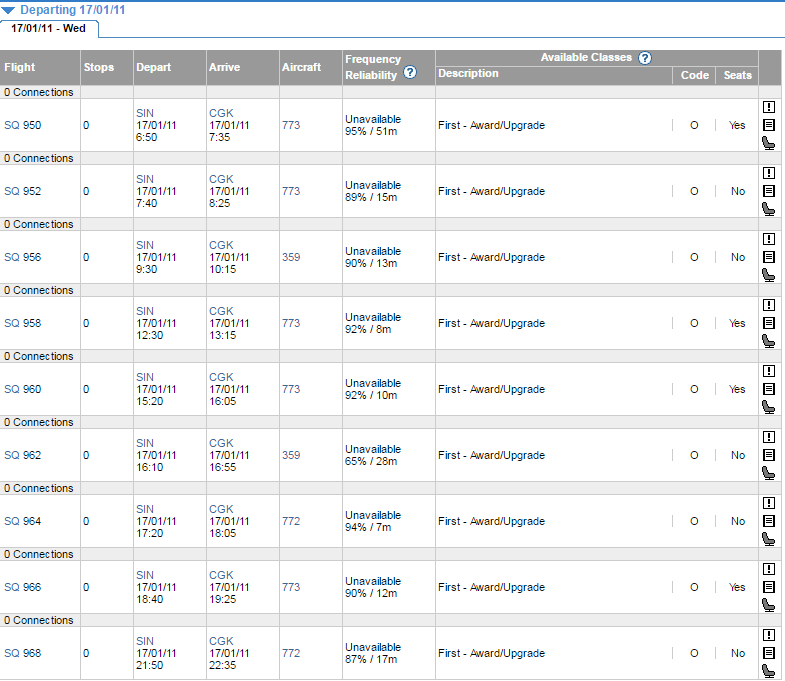
Task: Click the alert icon for flight SQ 964
Action: [768, 503]
